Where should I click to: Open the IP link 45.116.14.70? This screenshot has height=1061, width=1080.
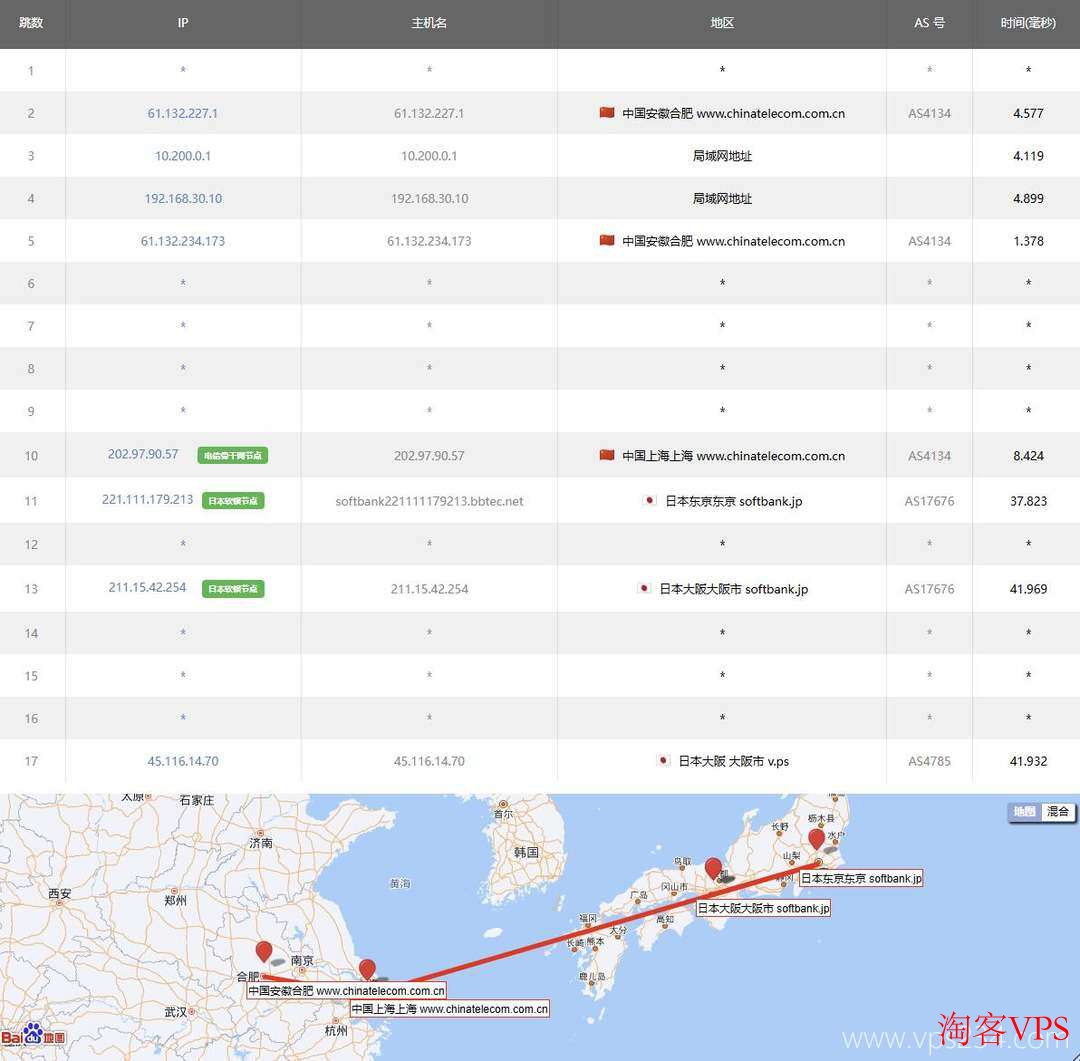click(x=183, y=761)
